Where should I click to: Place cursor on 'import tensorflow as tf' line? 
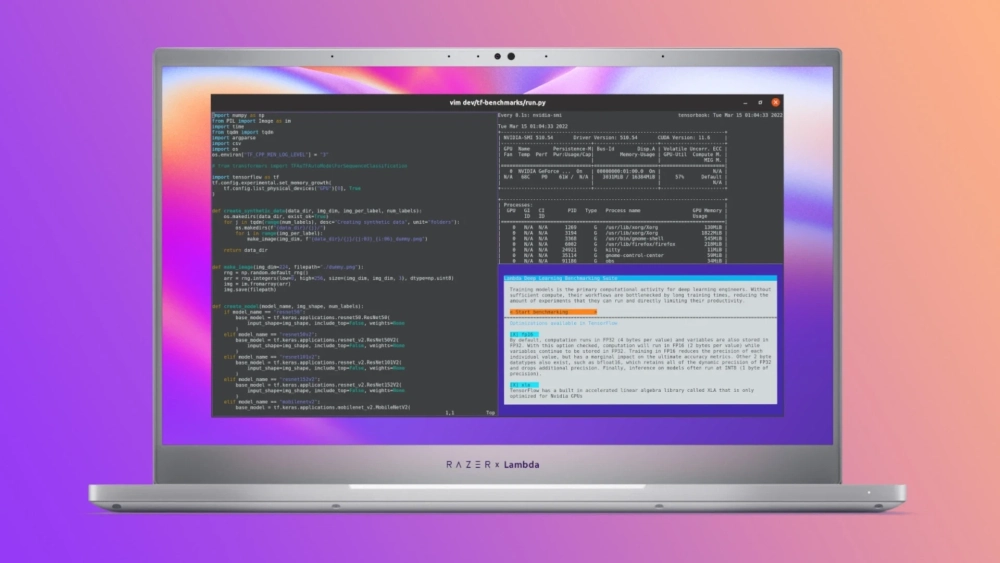[245, 176]
